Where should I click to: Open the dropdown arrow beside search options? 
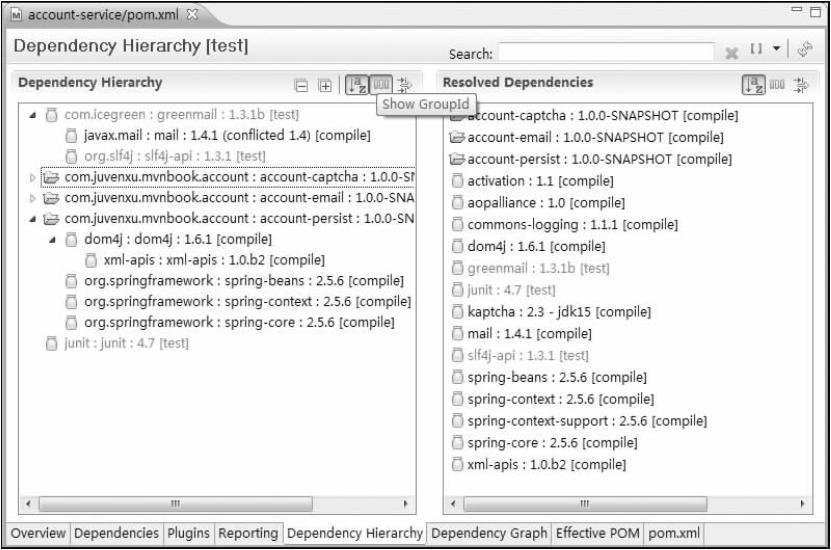(776, 51)
